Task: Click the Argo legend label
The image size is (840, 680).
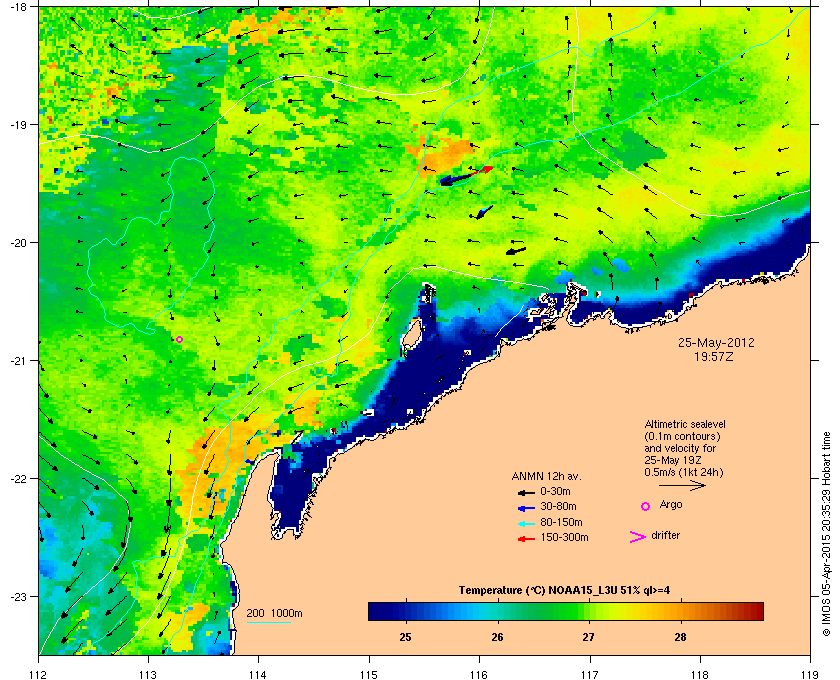Action: [671, 505]
